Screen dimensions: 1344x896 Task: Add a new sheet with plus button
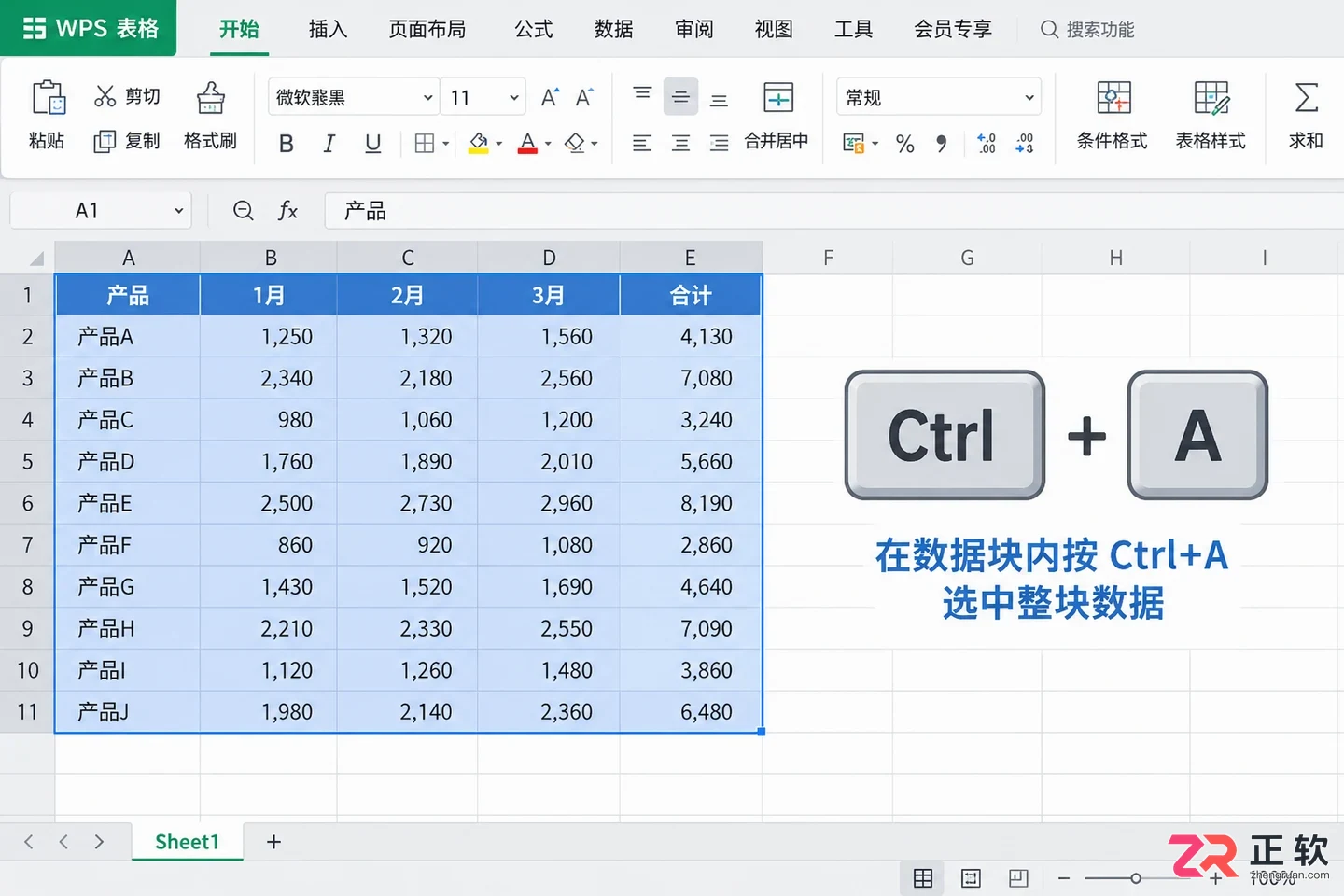click(x=273, y=842)
